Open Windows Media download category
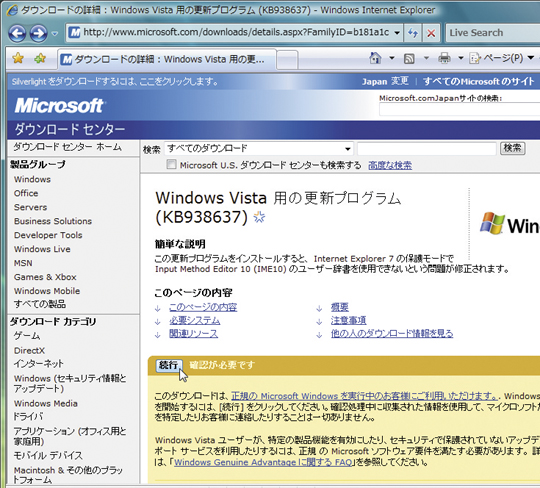Viewport: 540px width, 488px height. coord(45,403)
